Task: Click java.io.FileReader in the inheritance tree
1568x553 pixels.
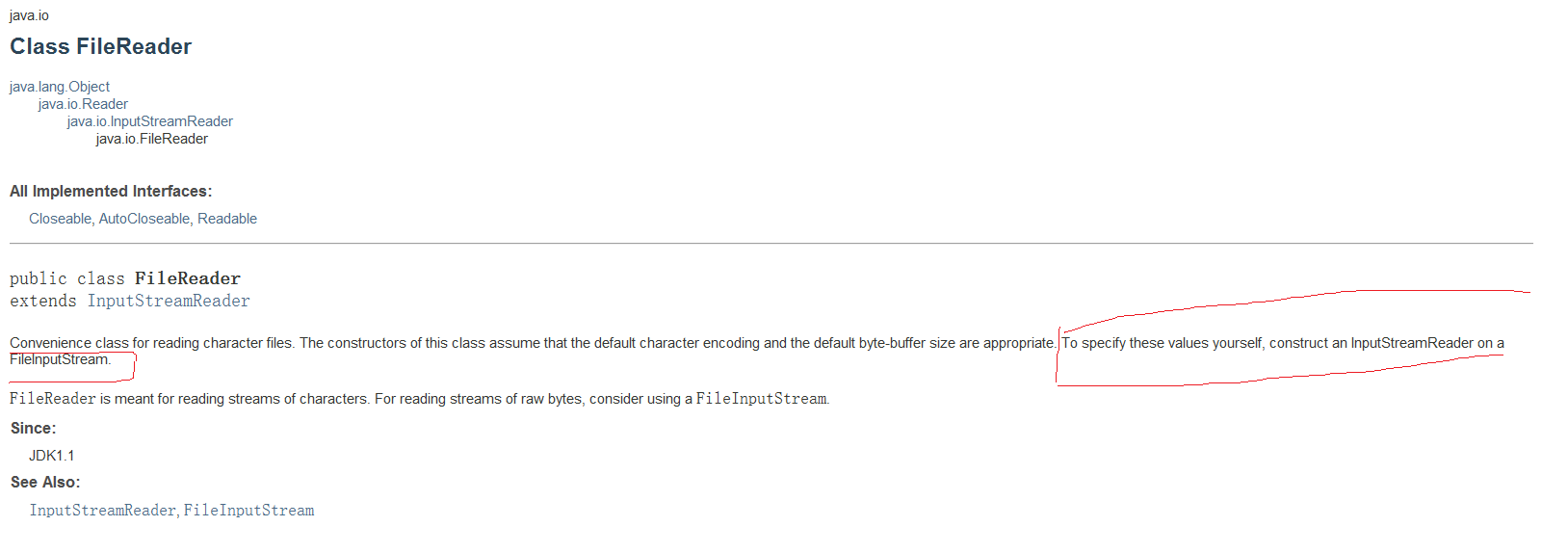Action: (152, 139)
